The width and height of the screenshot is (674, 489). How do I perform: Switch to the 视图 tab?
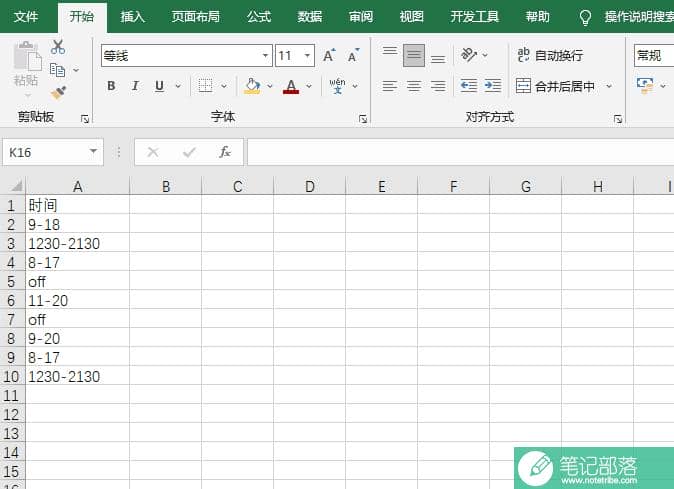[411, 17]
